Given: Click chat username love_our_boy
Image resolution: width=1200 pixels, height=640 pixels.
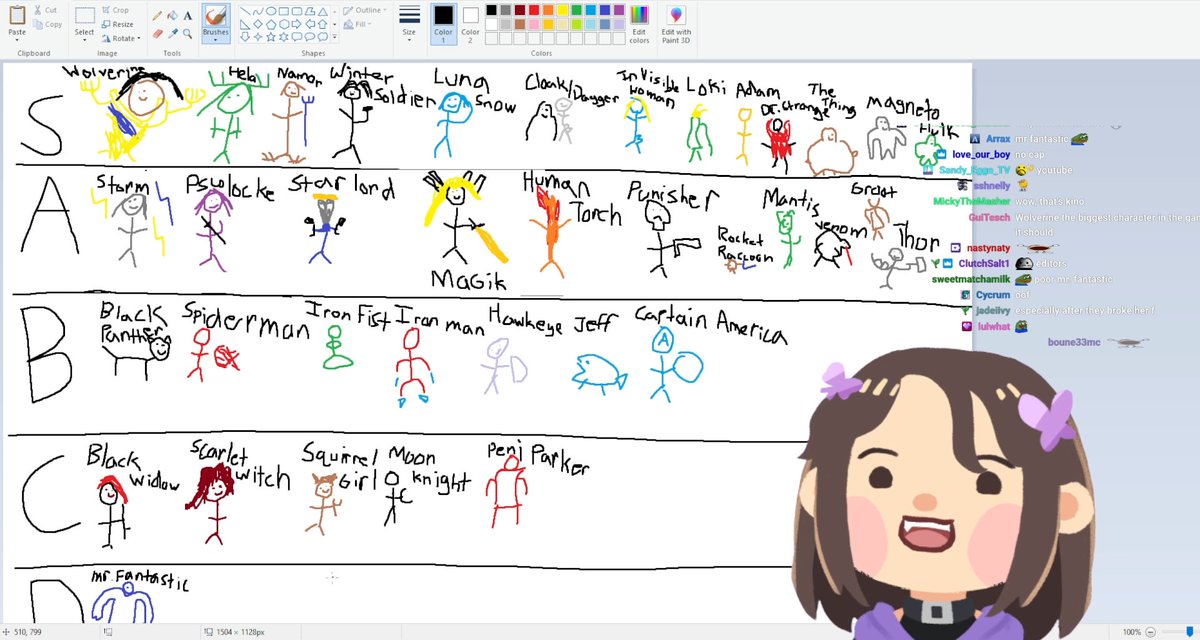Looking at the screenshot, I should pos(980,155).
